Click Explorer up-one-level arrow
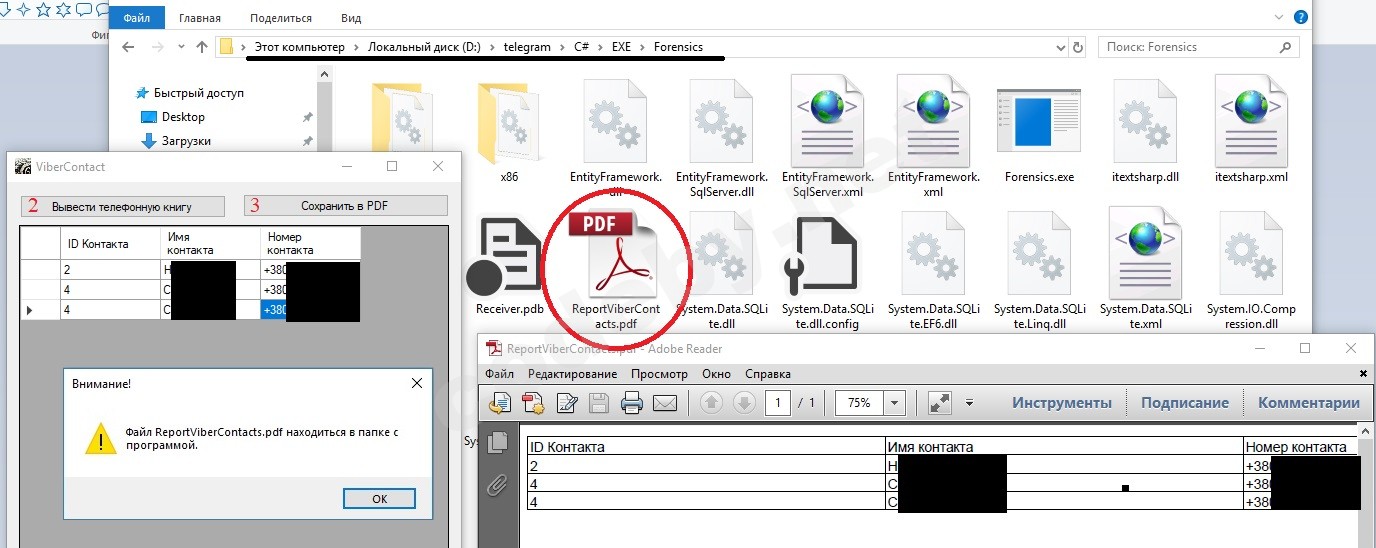This screenshot has height=548, width=1376. click(x=203, y=47)
